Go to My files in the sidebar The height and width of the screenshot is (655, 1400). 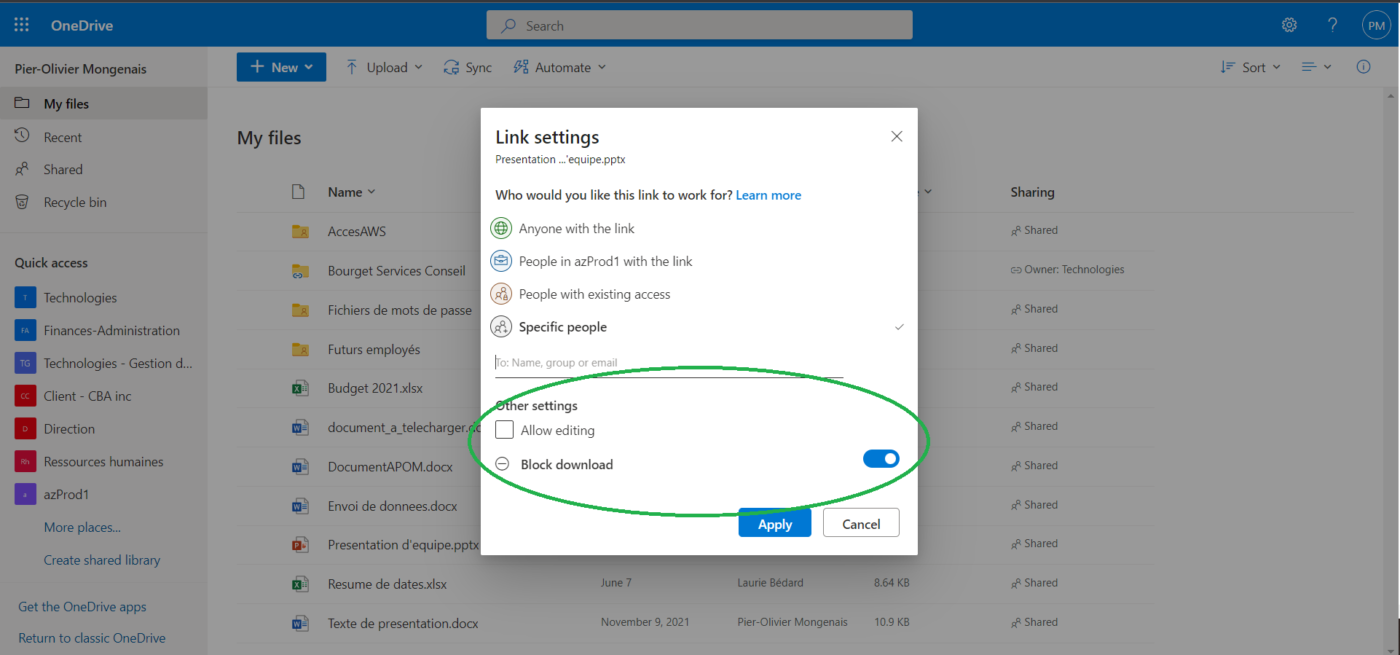104,104
